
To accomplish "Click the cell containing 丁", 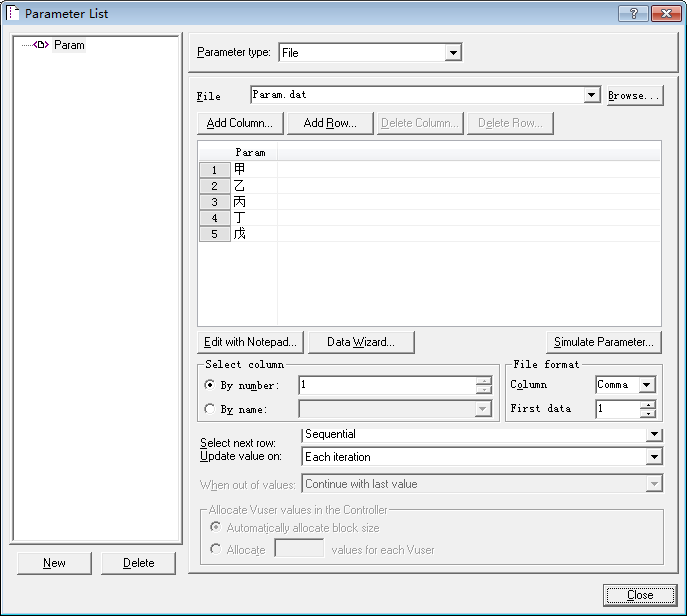I will [x=254, y=217].
